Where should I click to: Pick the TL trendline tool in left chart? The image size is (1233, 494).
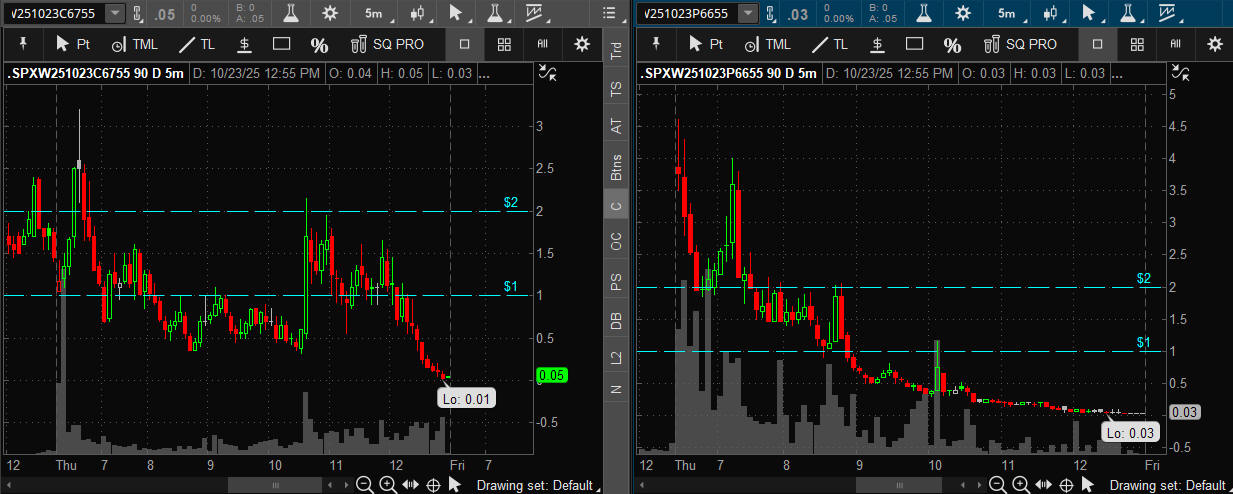tap(196, 44)
